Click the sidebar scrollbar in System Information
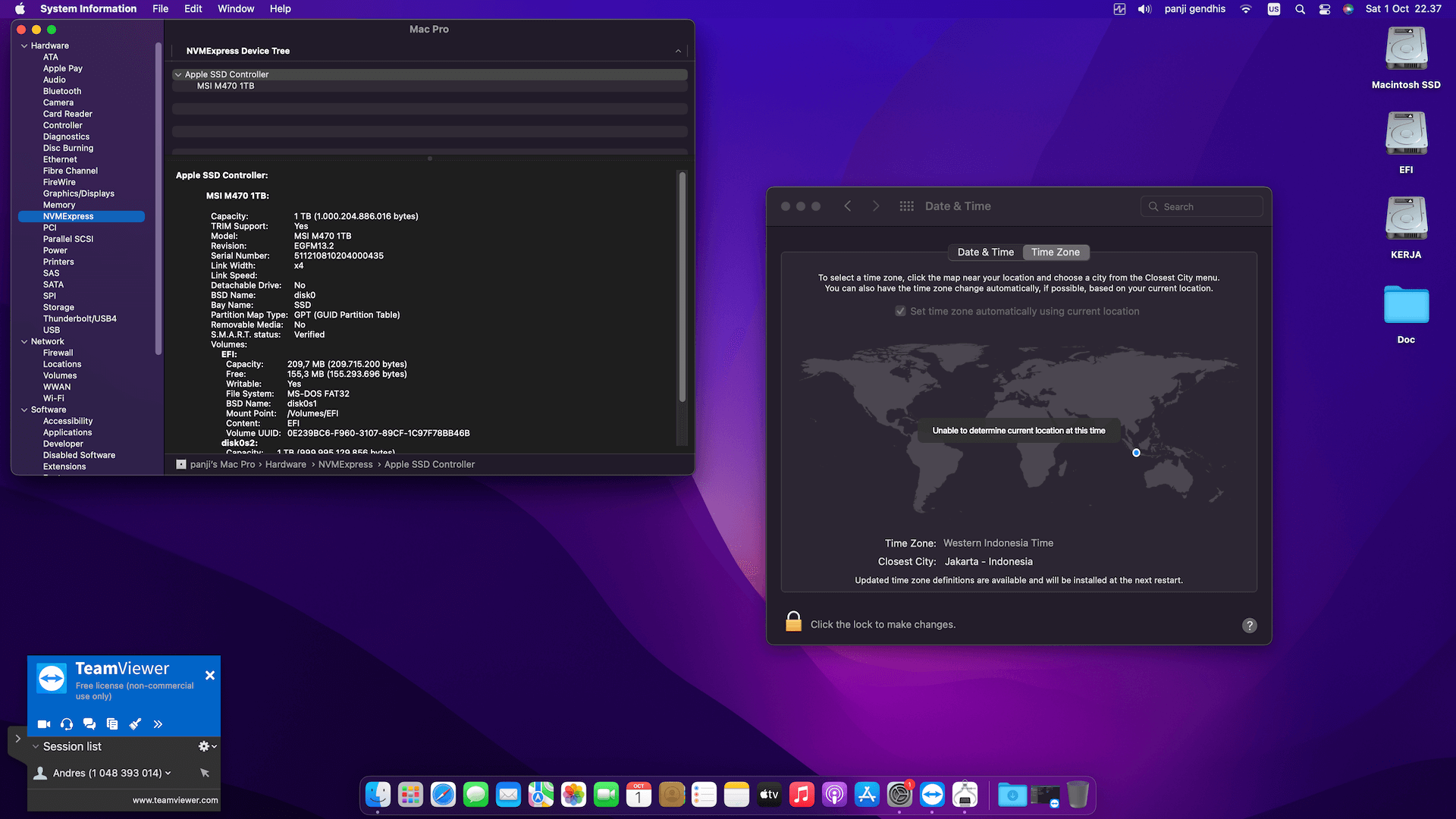 pyautogui.click(x=158, y=199)
